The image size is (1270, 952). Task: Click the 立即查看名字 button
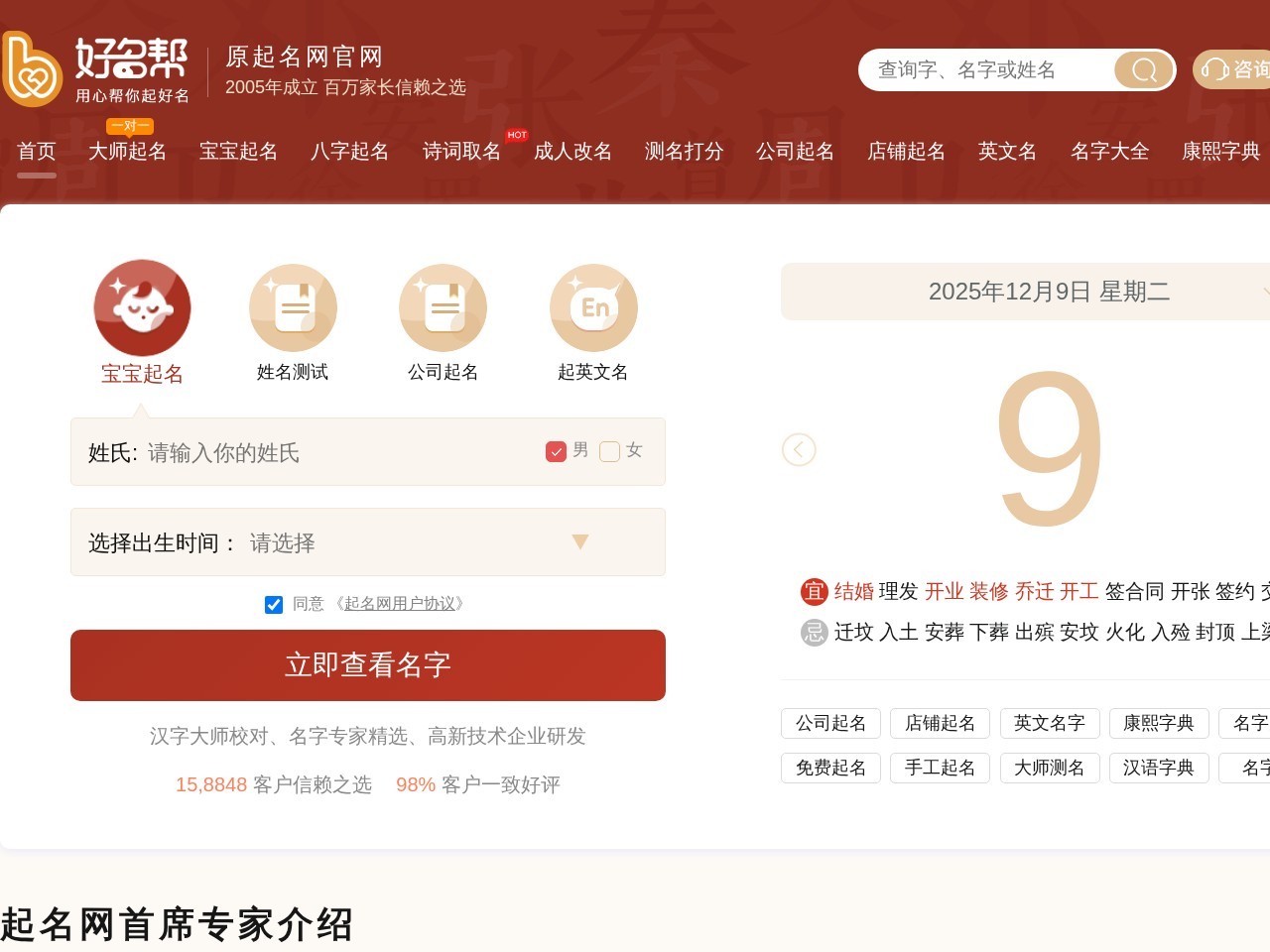coord(368,665)
